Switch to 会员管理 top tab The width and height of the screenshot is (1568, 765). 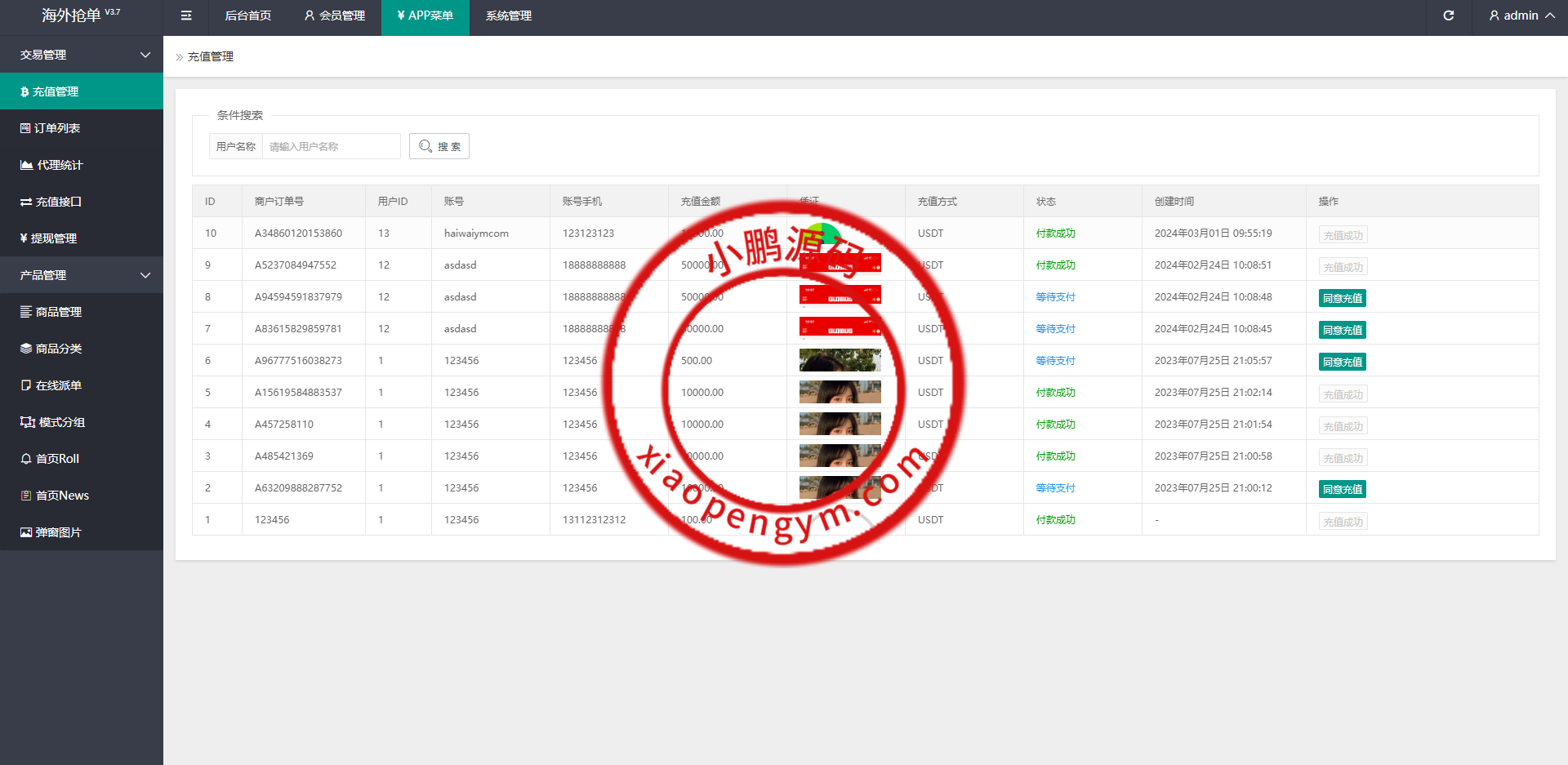click(x=335, y=16)
